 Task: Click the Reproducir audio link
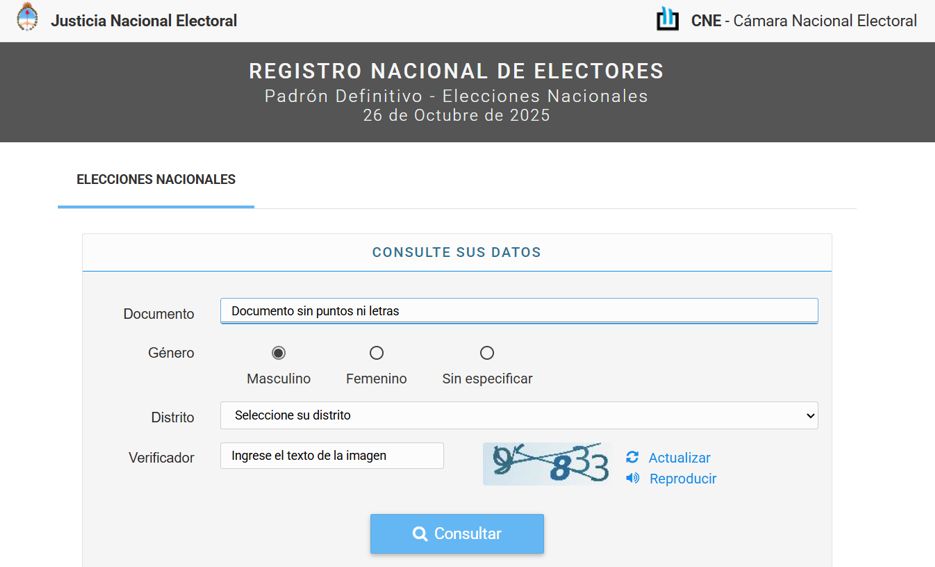[x=683, y=479]
